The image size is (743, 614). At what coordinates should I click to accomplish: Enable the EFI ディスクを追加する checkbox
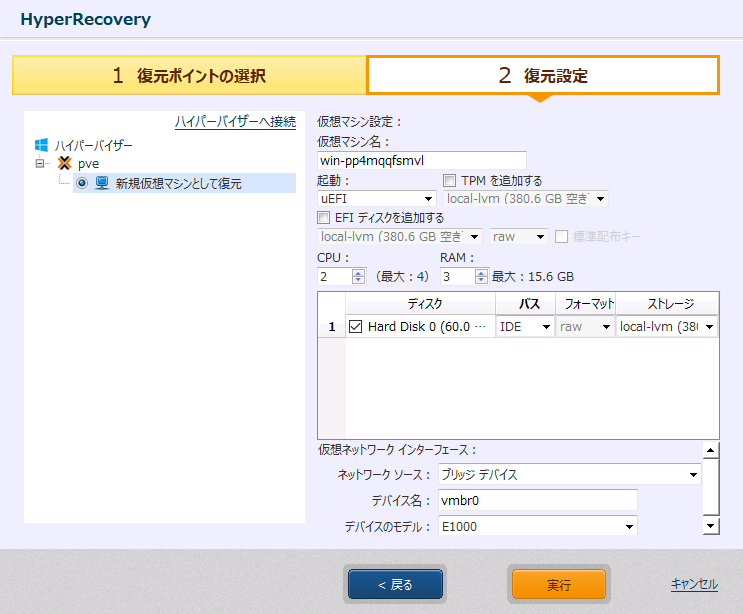coord(323,217)
